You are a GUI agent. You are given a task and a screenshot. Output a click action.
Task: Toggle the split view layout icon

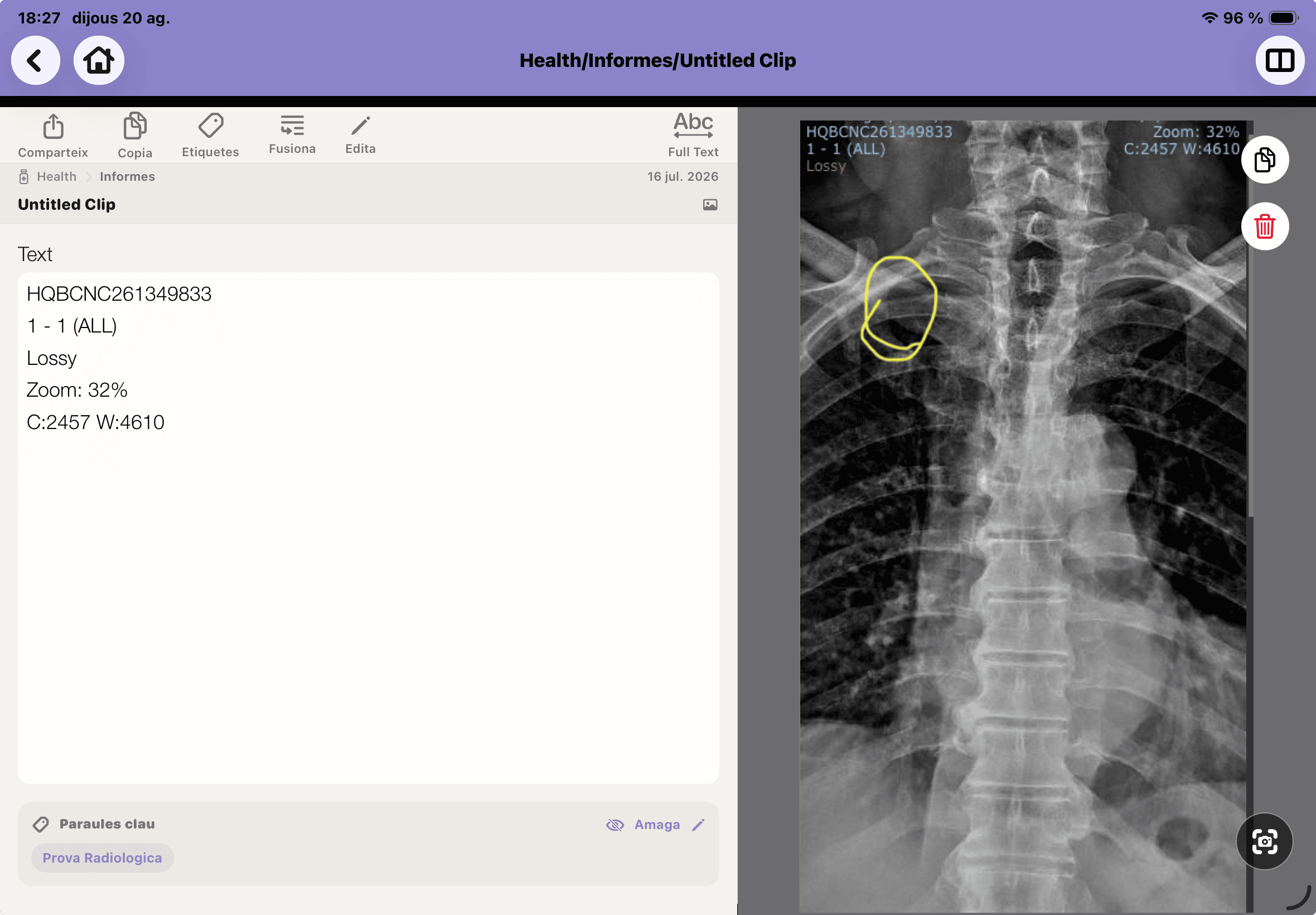pyautogui.click(x=1279, y=60)
